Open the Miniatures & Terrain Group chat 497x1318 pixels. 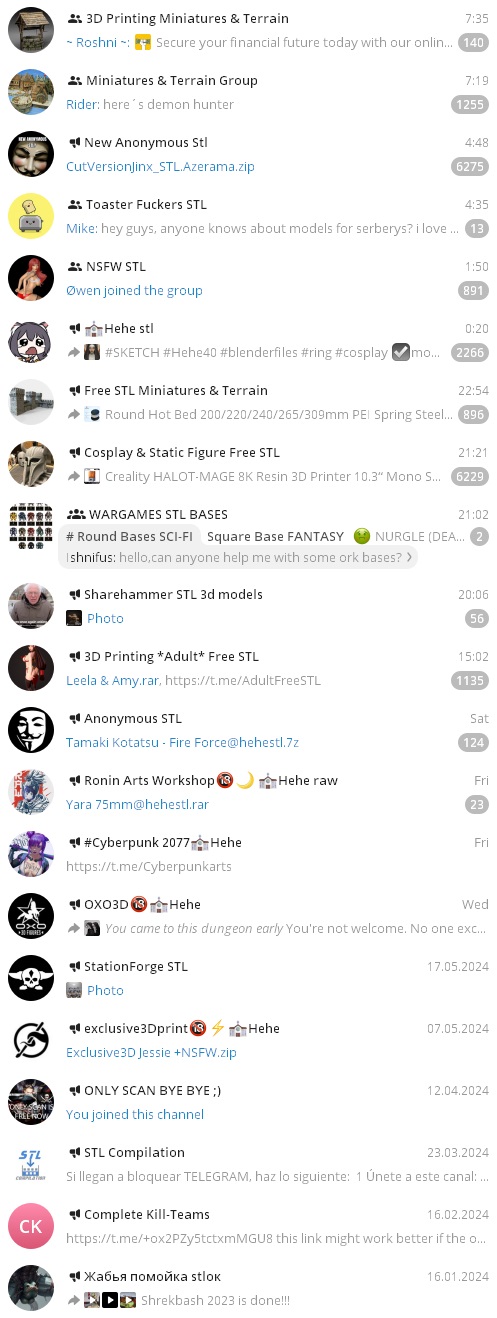click(248, 92)
